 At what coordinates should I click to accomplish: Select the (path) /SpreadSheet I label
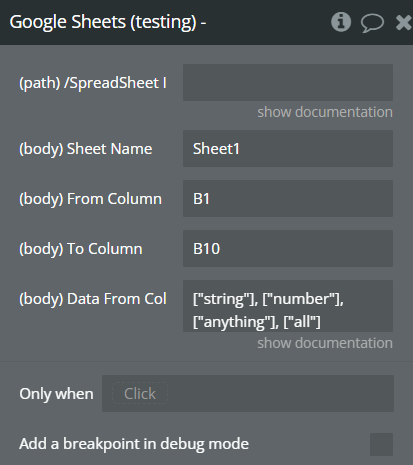93,83
